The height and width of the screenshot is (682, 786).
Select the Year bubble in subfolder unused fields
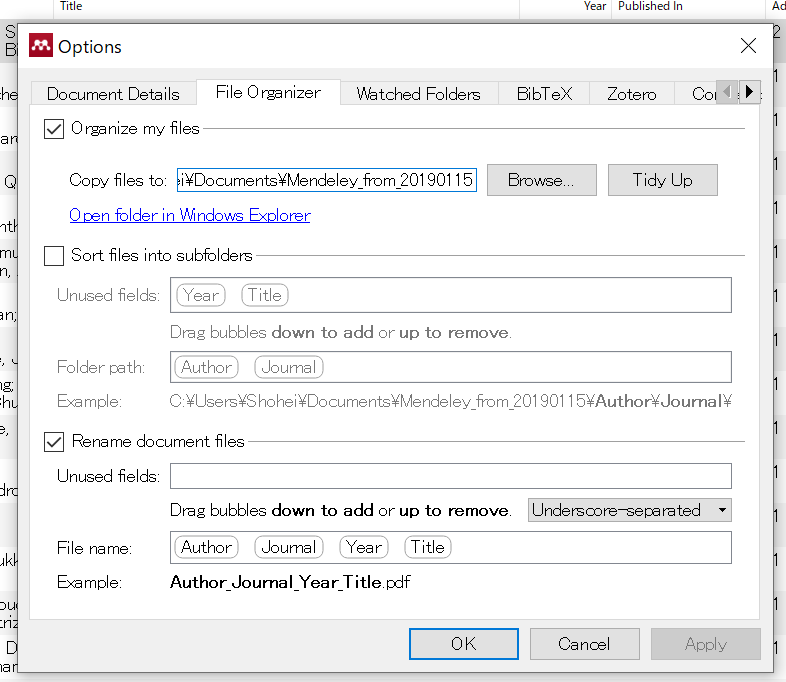[201, 295]
